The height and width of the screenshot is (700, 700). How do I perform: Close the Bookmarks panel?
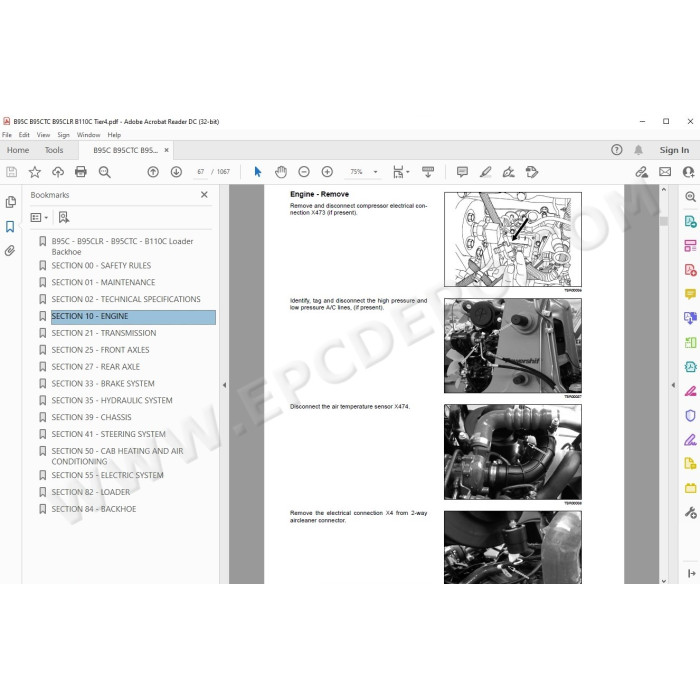pyautogui.click(x=204, y=195)
